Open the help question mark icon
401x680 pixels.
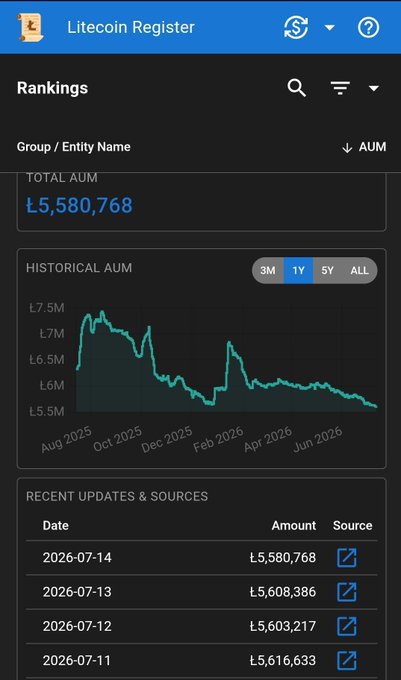point(368,28)
